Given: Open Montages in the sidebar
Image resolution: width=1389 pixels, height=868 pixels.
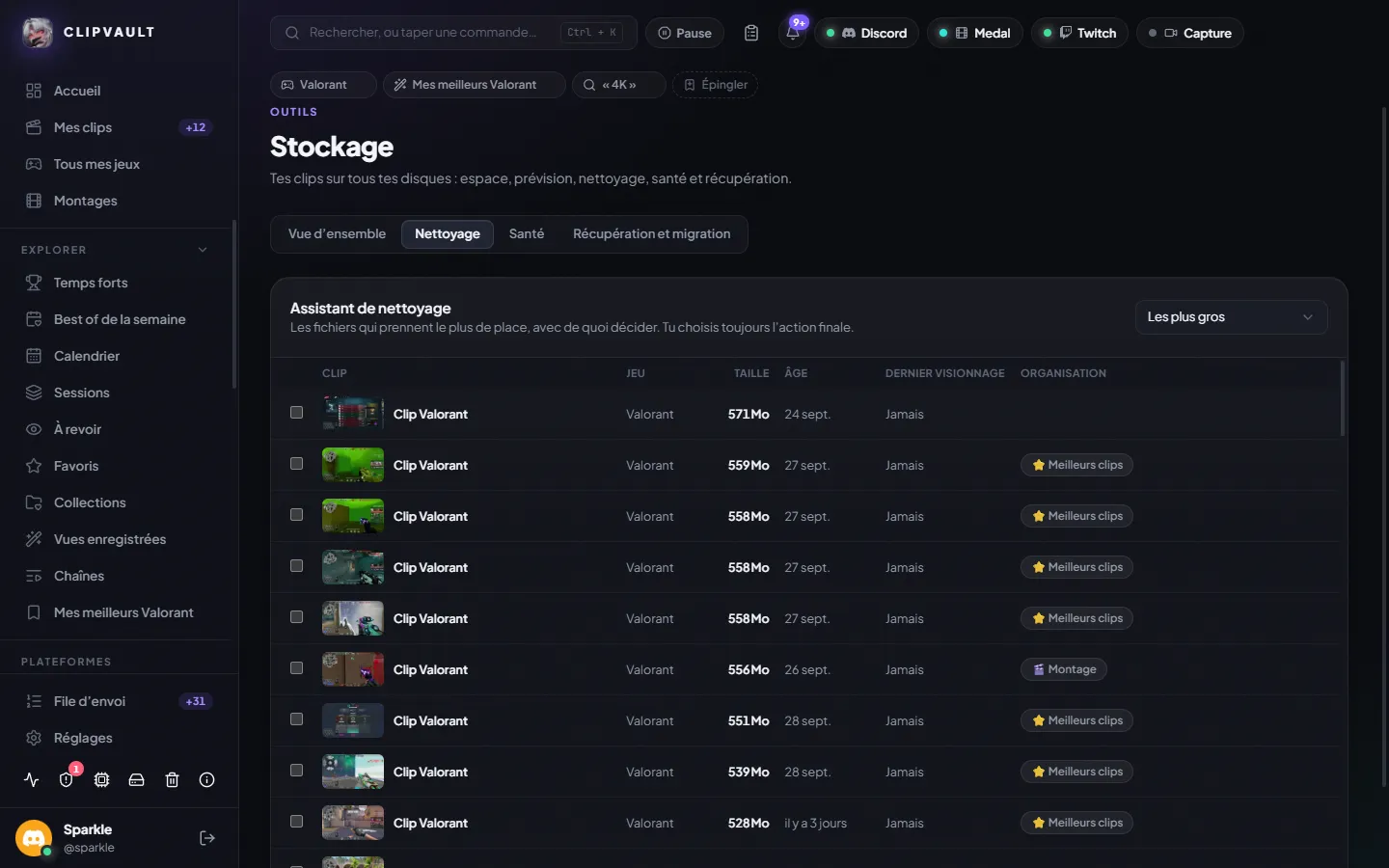Looking at the screenshot, I should (x=119, y=201).
